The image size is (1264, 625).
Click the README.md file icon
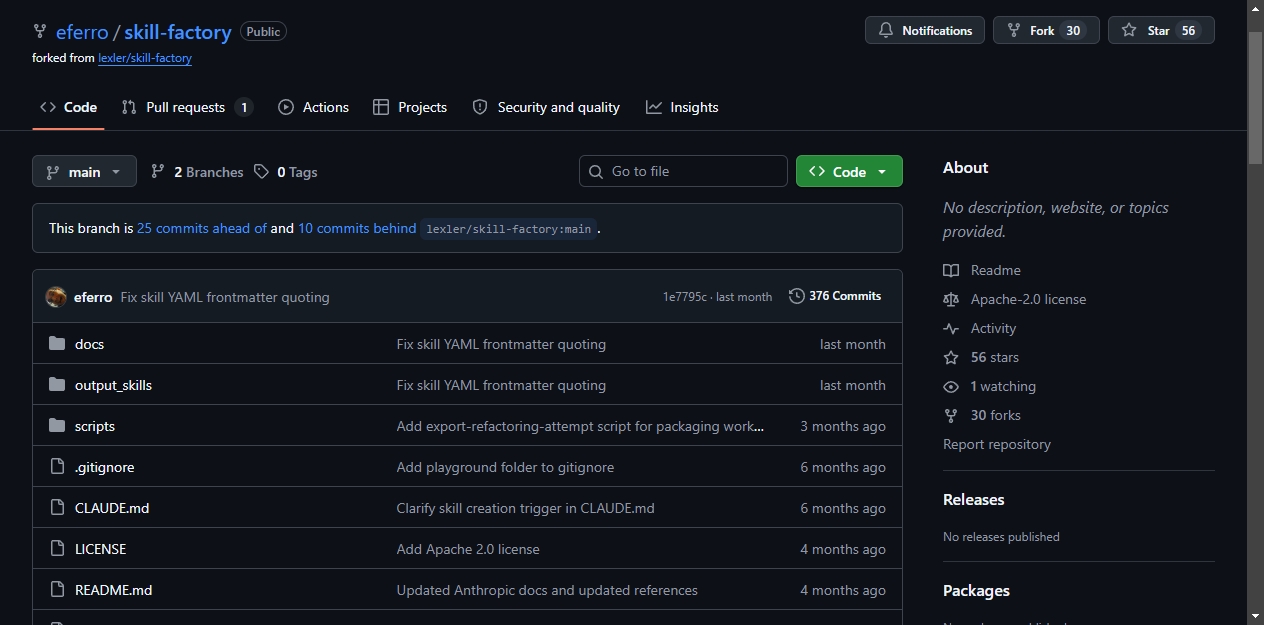(57, 590)
